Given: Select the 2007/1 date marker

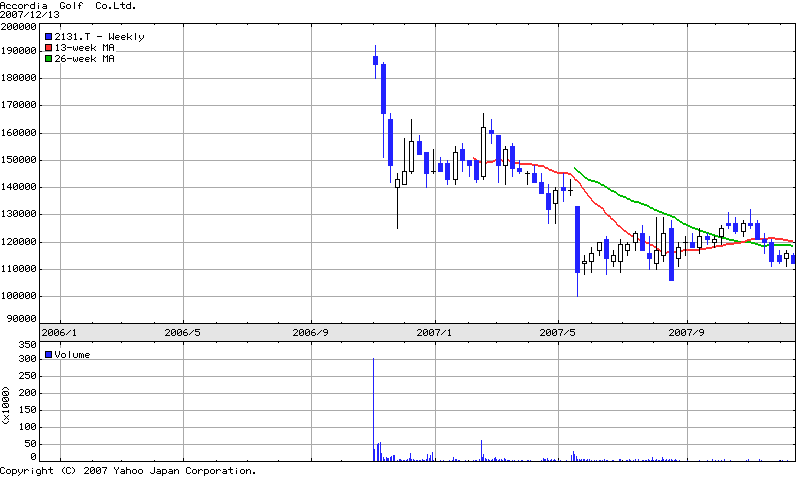Looking at the screenshot, I should coord(437,331).
